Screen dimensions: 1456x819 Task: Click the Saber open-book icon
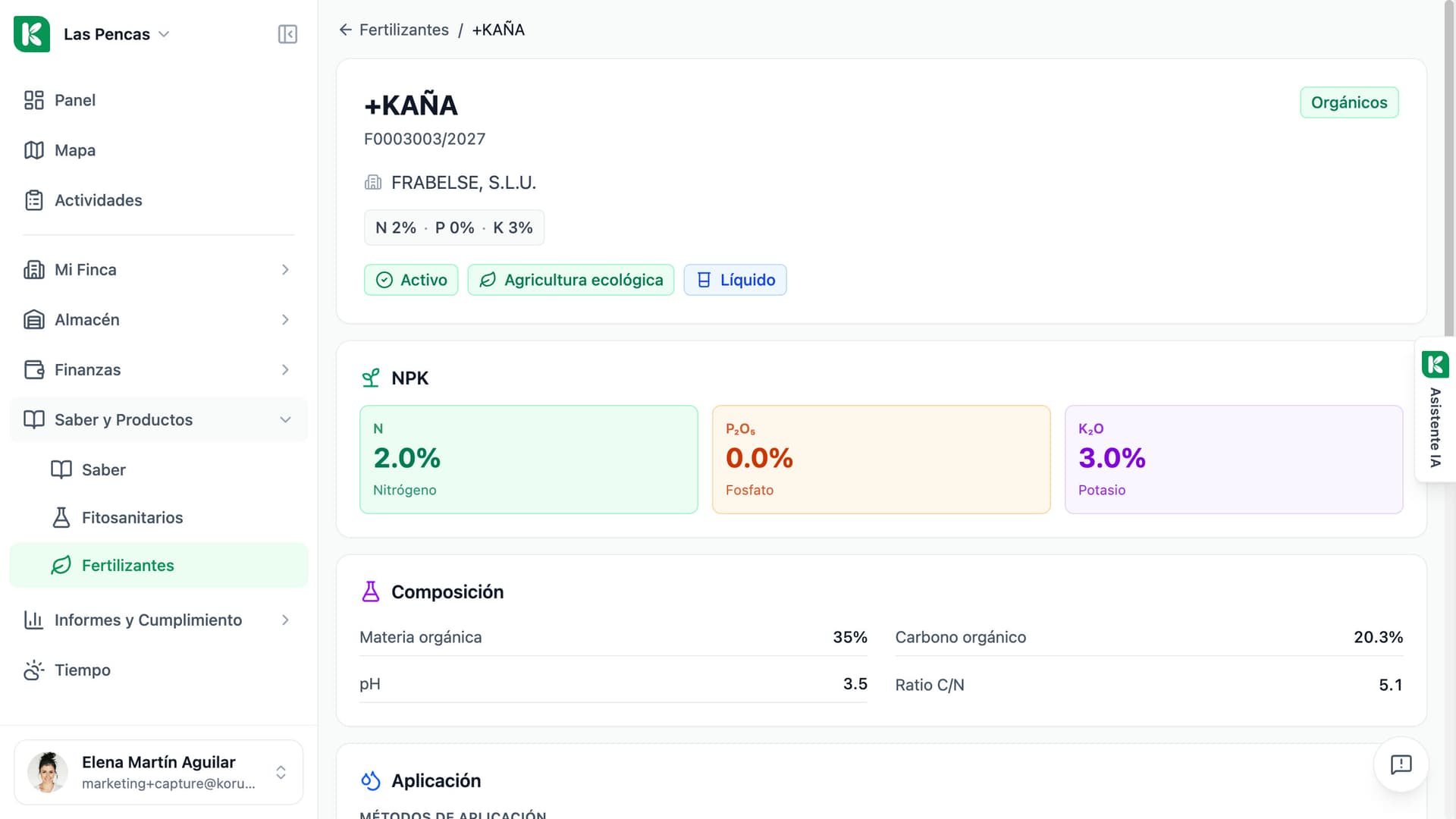click(x=61, y=469)
